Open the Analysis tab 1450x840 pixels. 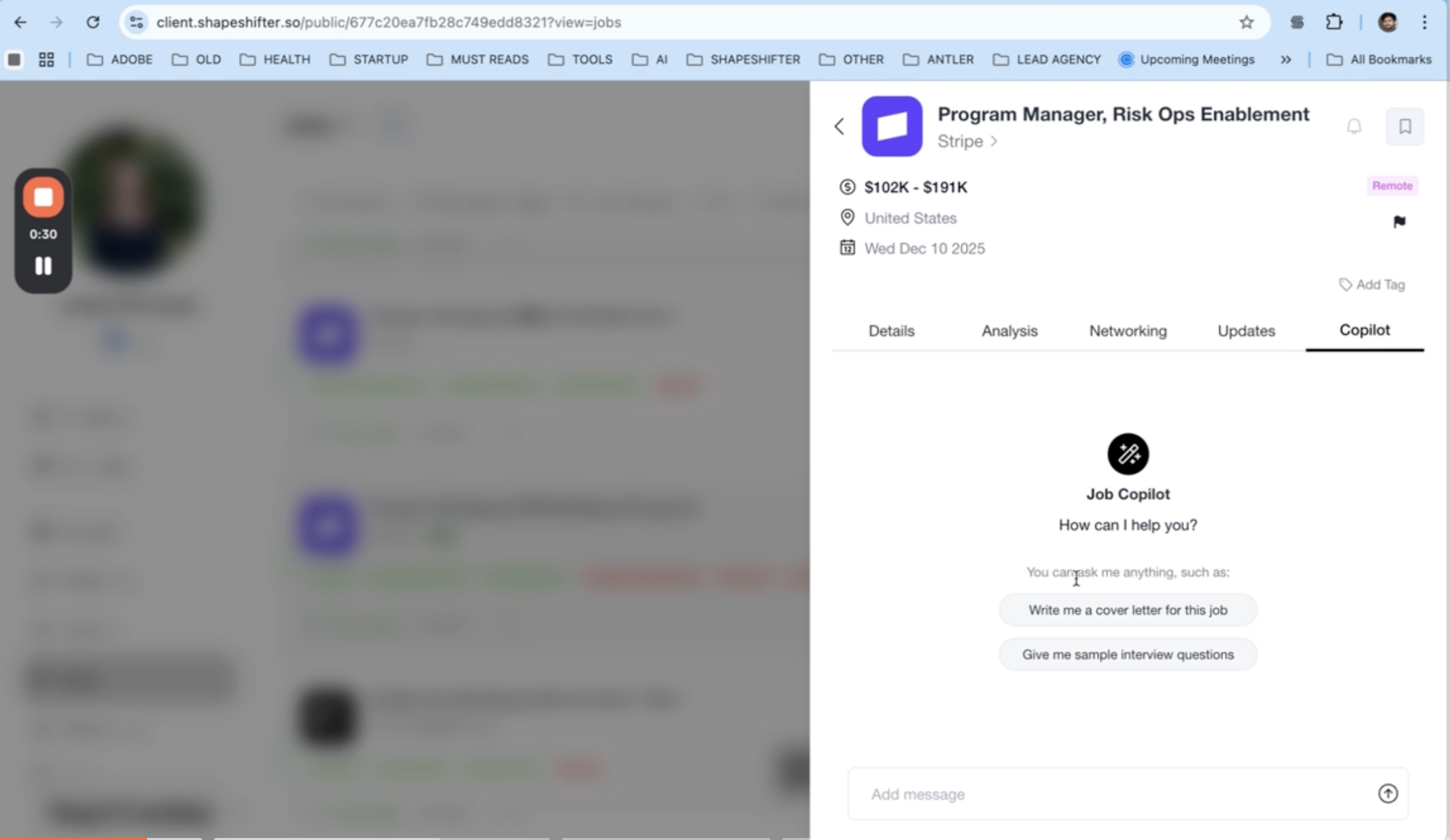click(x=1009, y=332)
